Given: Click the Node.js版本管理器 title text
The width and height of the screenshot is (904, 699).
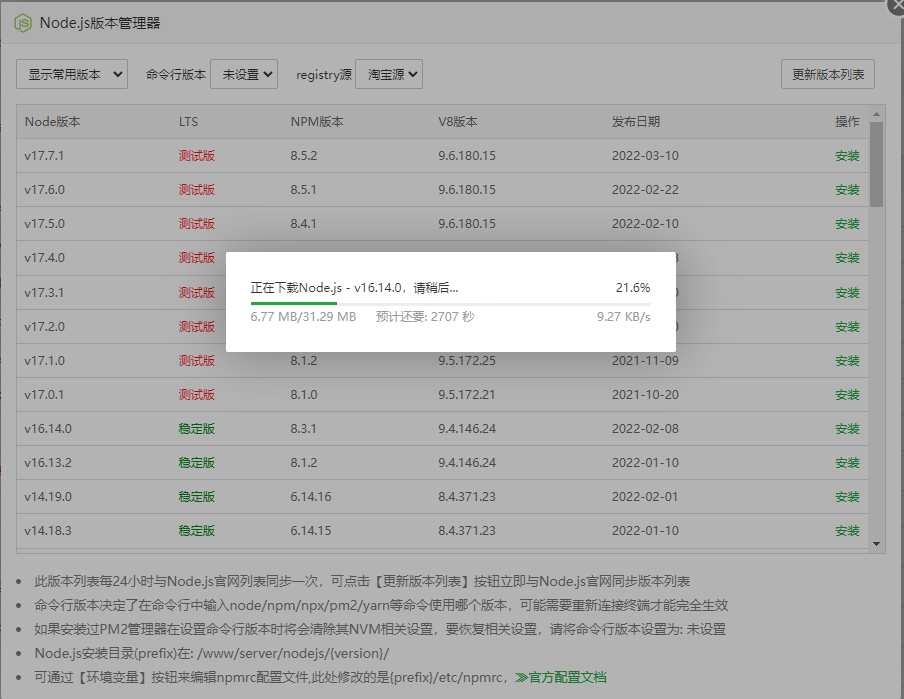Looking at the screenshot, I should pyautogui.click(x=100, y=23).
